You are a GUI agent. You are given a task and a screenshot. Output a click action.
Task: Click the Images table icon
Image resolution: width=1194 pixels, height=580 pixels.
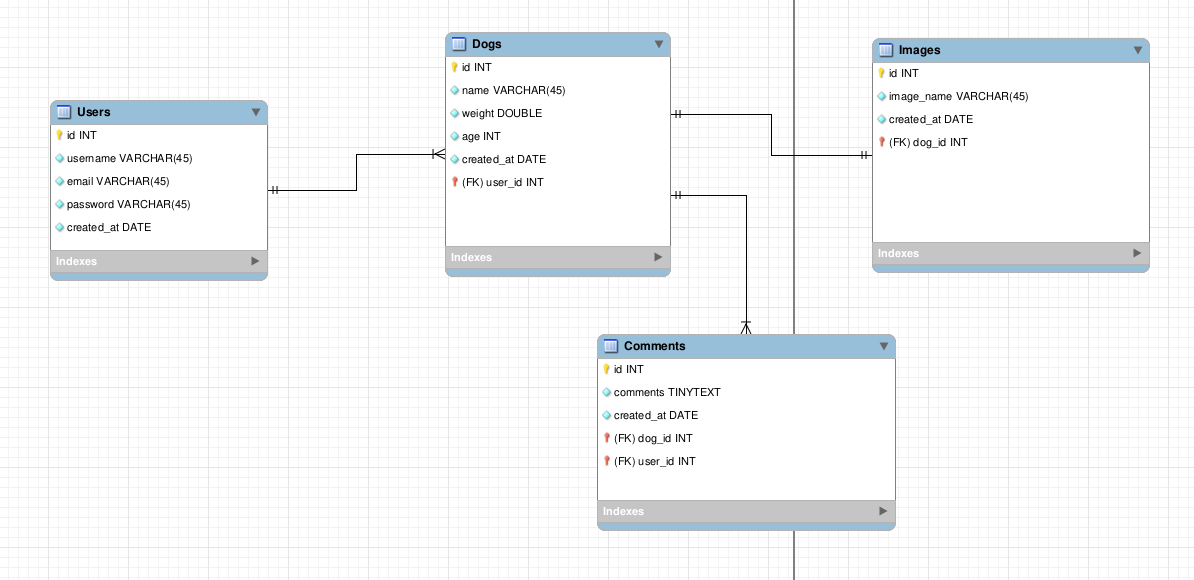[886, 50]
